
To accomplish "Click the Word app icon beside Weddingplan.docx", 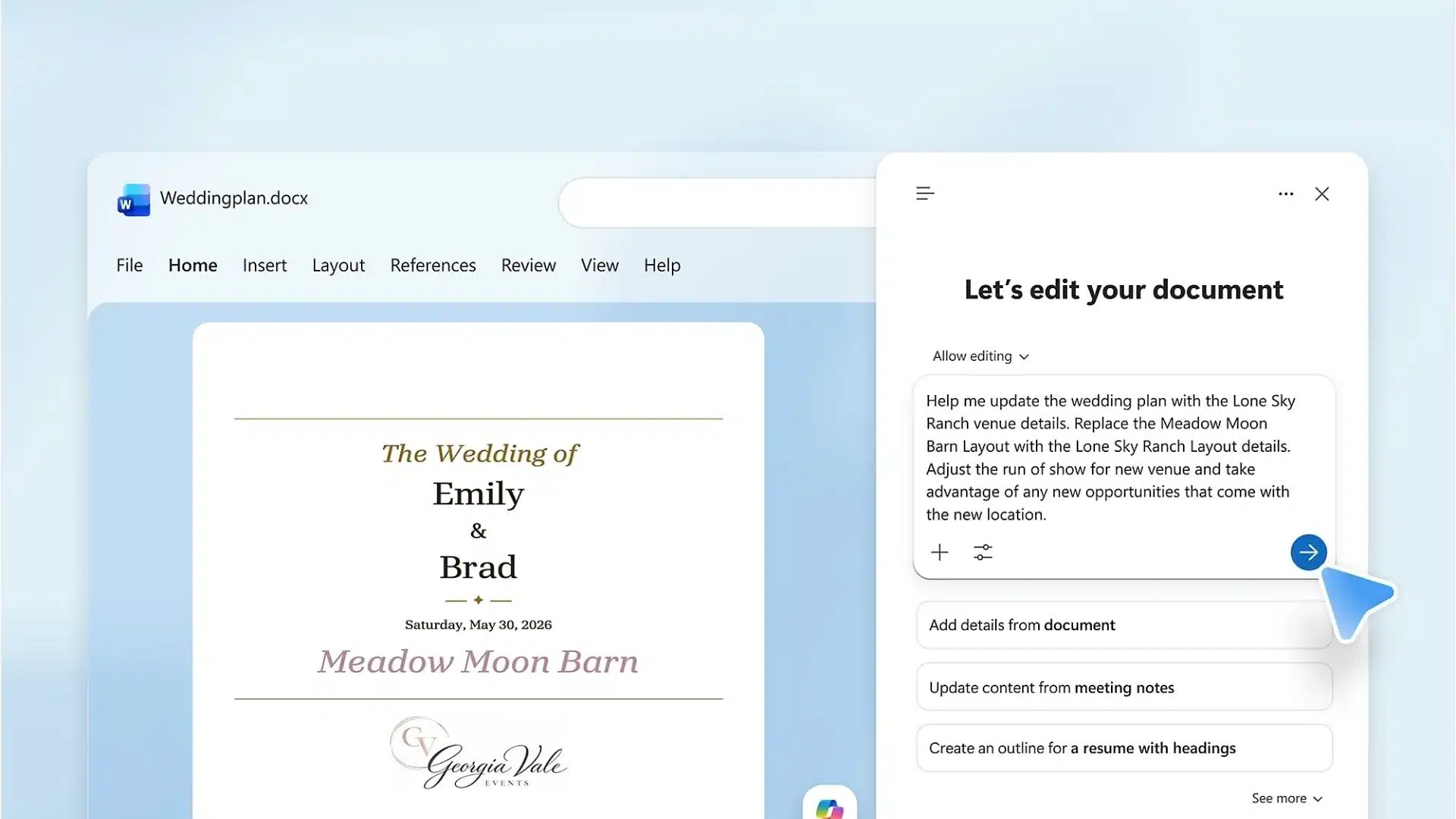I will click(x=133, y=199).
